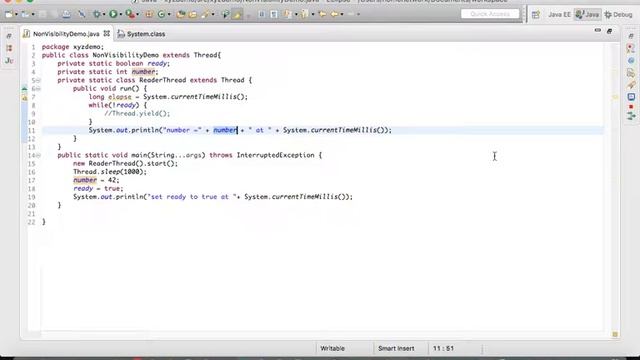
Task: Open the New wizard dropdown arrow
Action: point(16,14)
